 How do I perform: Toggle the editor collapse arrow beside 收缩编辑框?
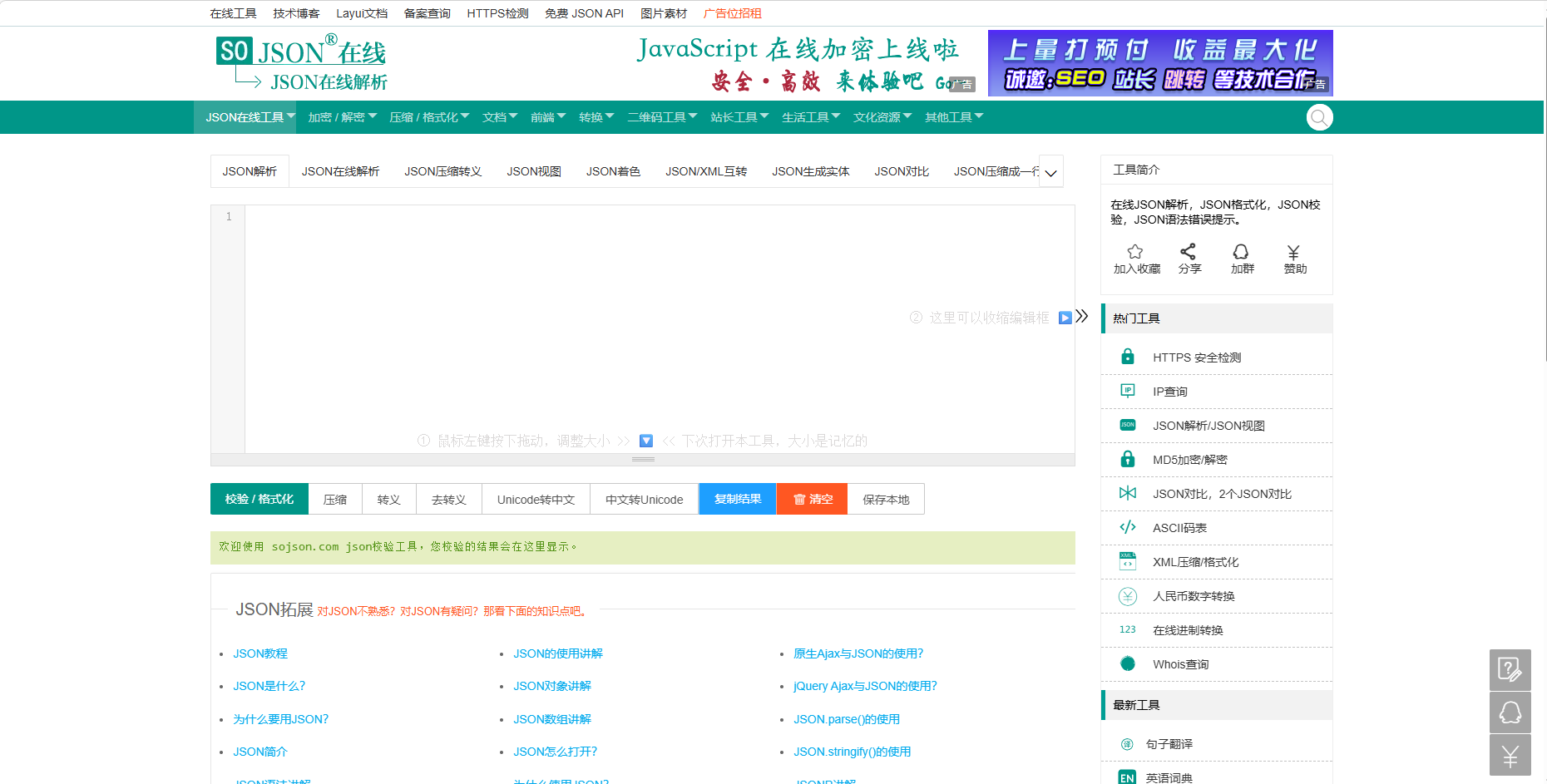pos(1065,318)
